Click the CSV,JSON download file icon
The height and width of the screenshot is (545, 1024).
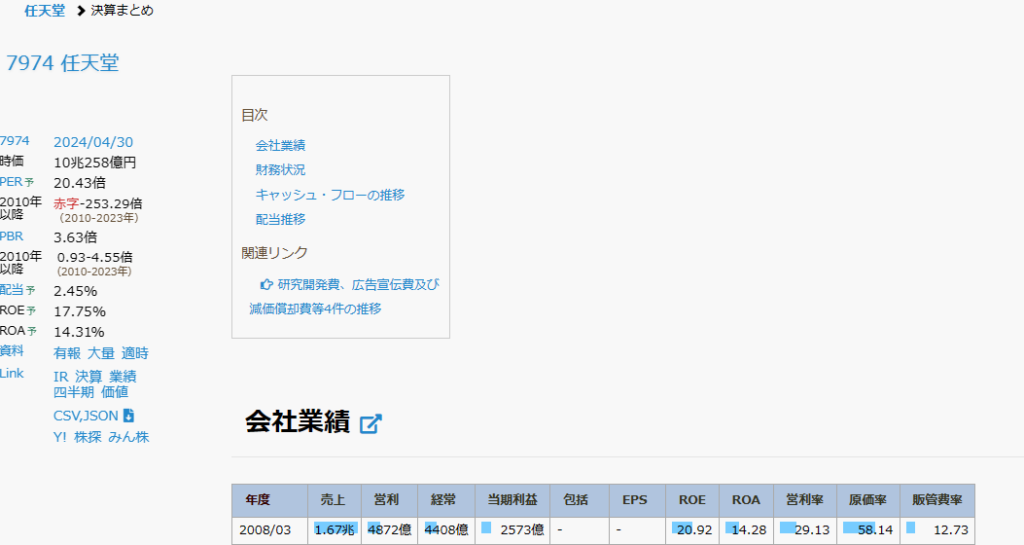click(x=129, y=415)
